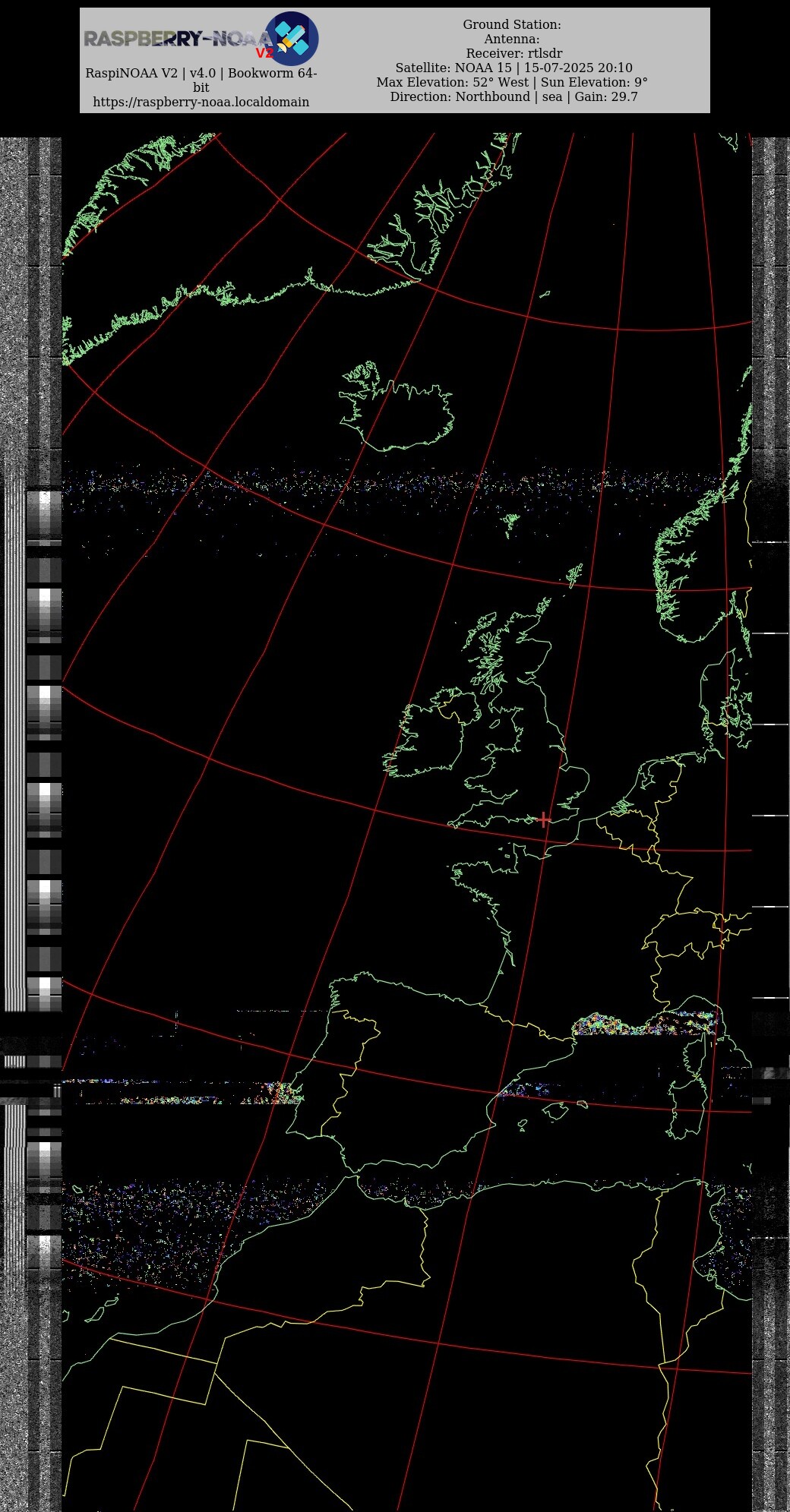Open the https://raspberry-noaa.localdomain URL text

point(201,102)
